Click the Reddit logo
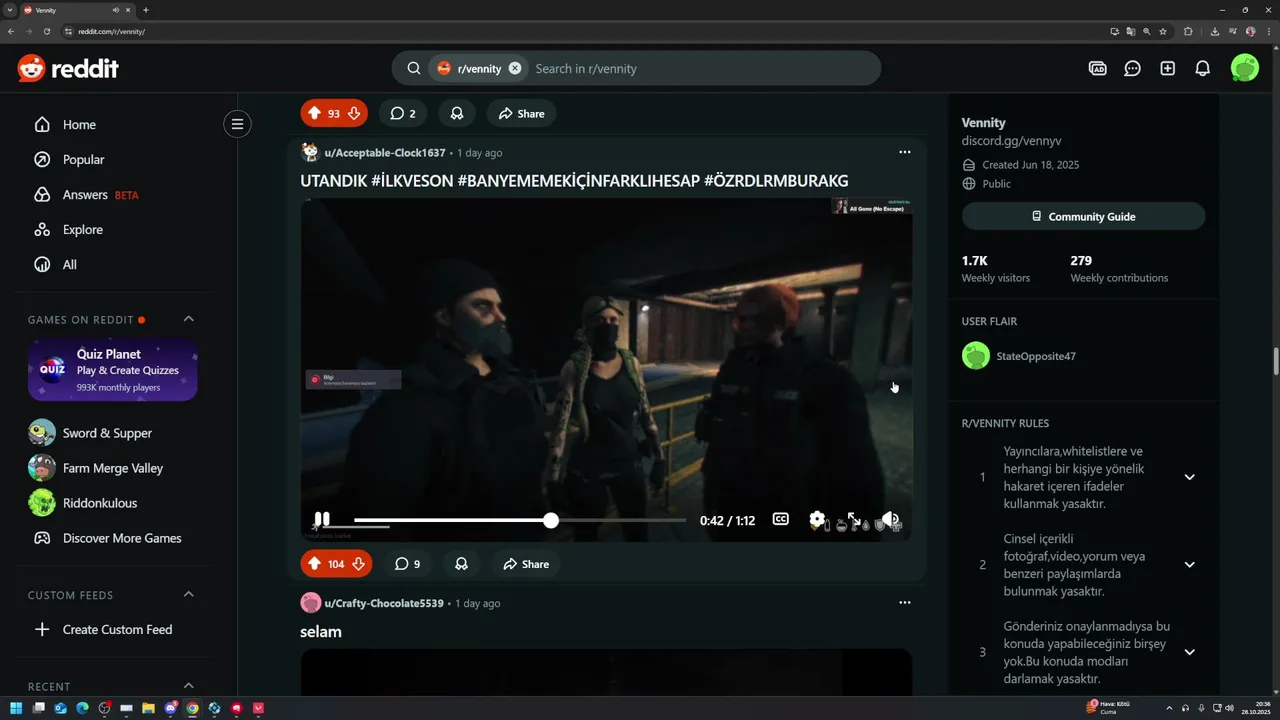This screenshot has width=1280, height=720. [x=68, y=68]
